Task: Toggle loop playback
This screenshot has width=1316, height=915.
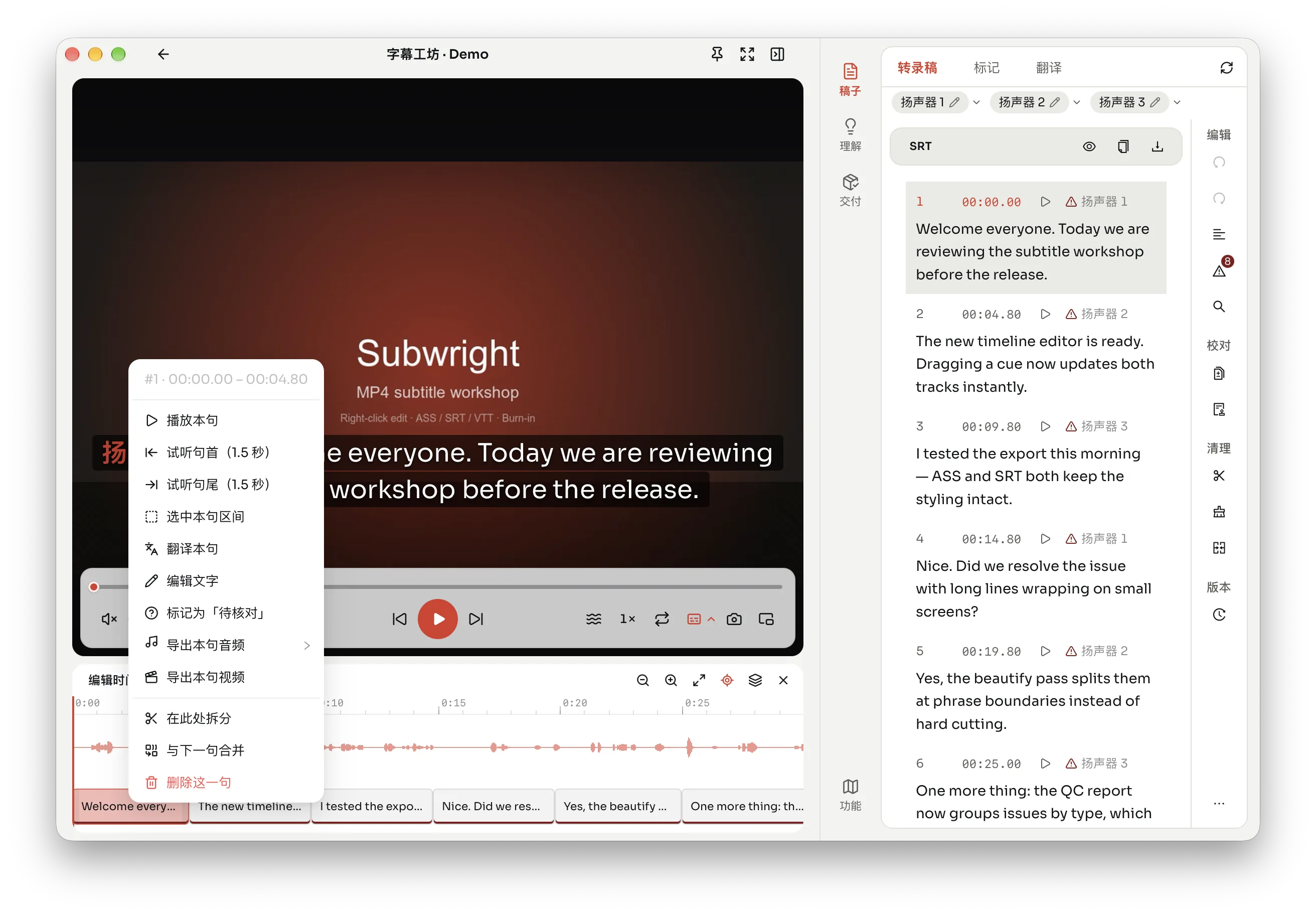Action: coord(662,619)
